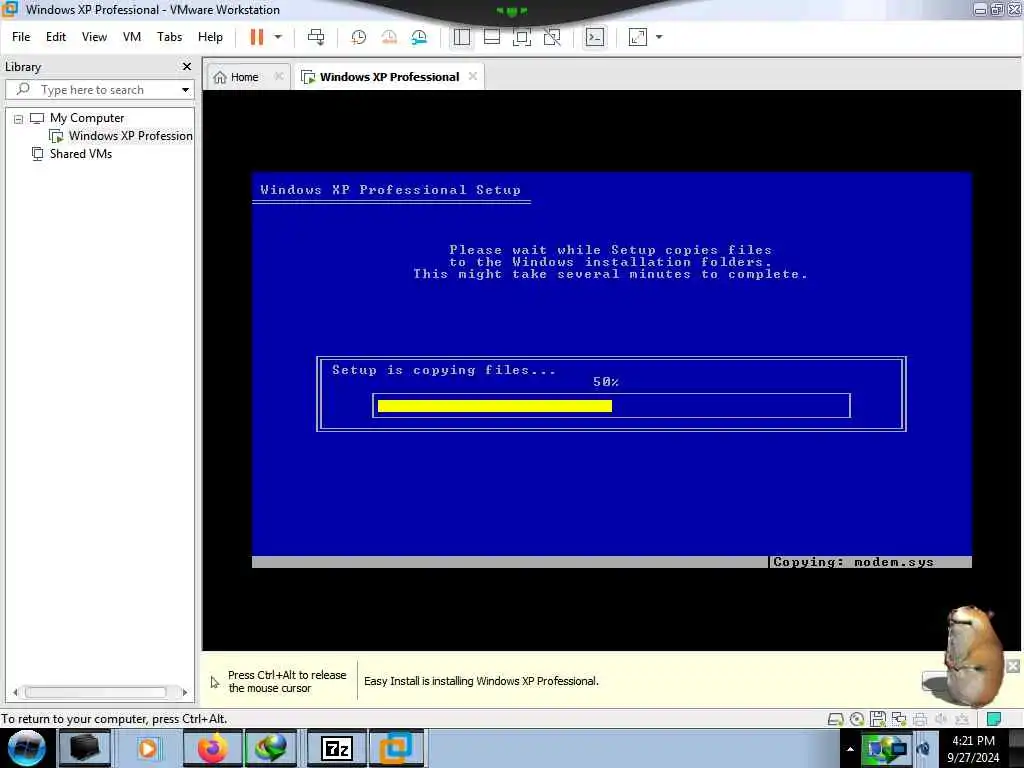Pause the virtual machine with the pause button
Viewport: 1024px width, 768px height.
click(x=257, y=37)
